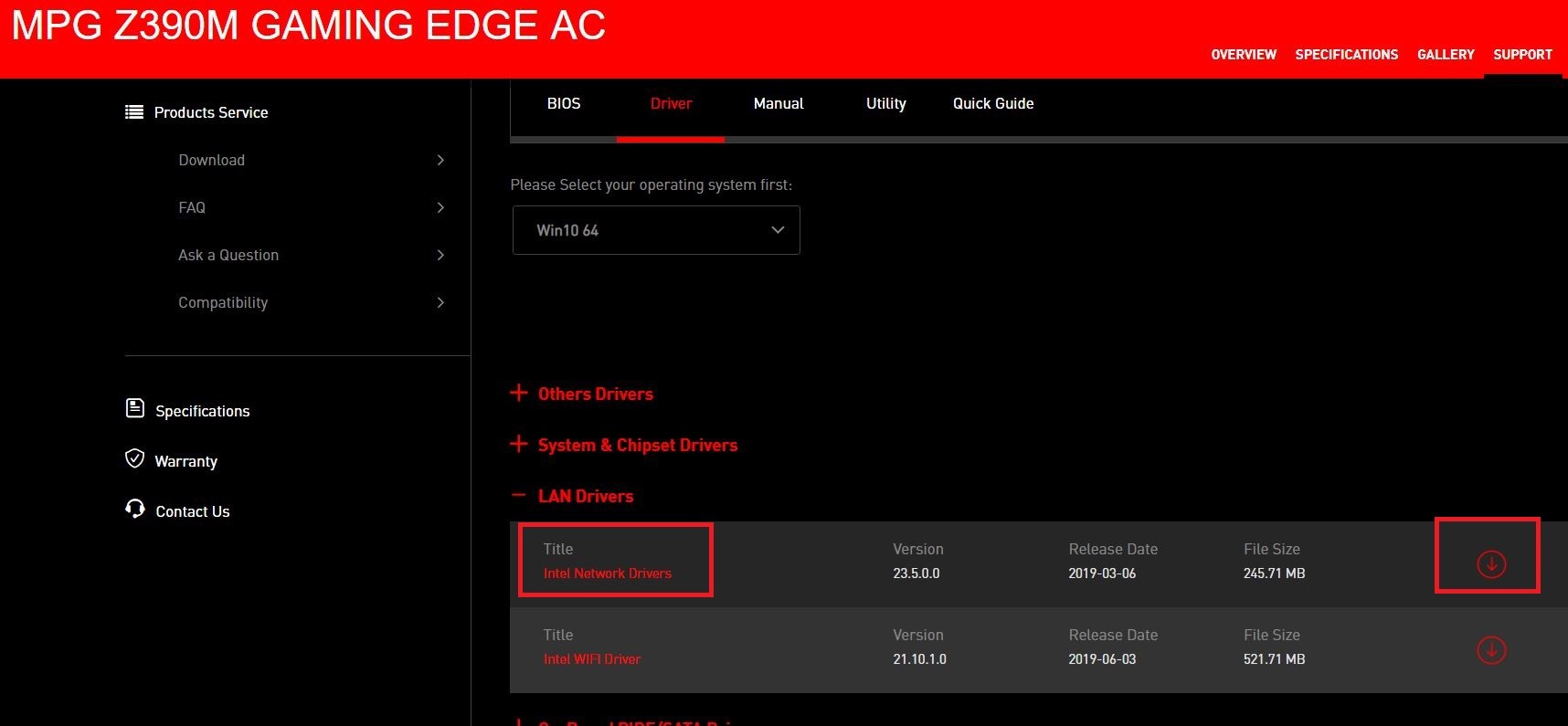
Task: Collapse the LAN Drivers section
Action: pyautogui.click(x=519, y=495)
